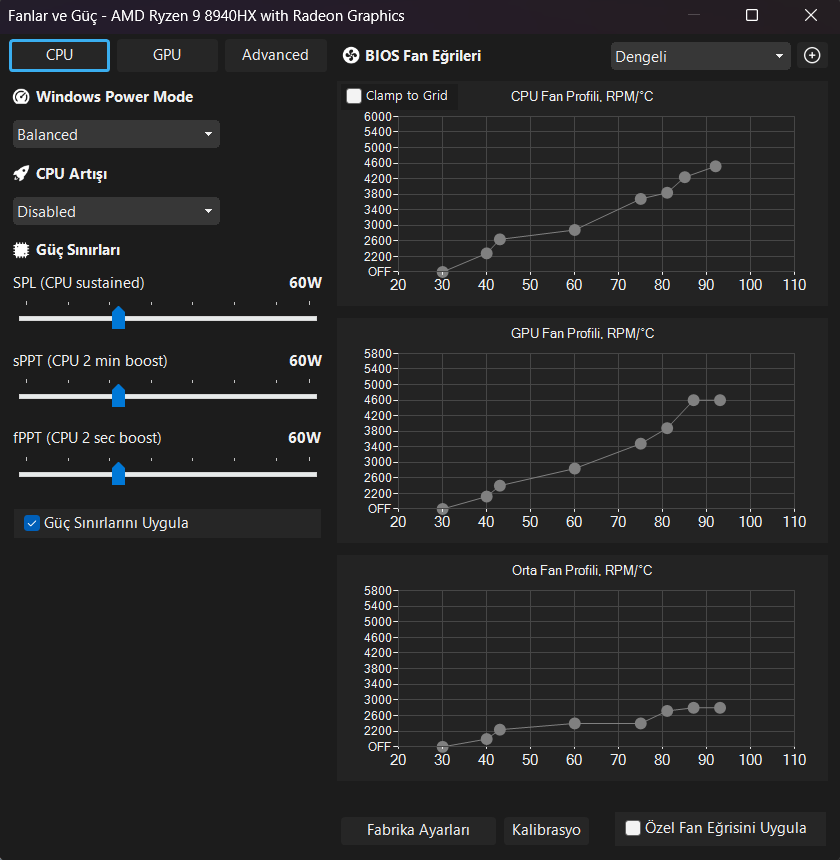Viewport: 840px width, 860px height.
Task: Uncheck Güç Sınırlarını Uygula checkbox
Action: [32, 523]
